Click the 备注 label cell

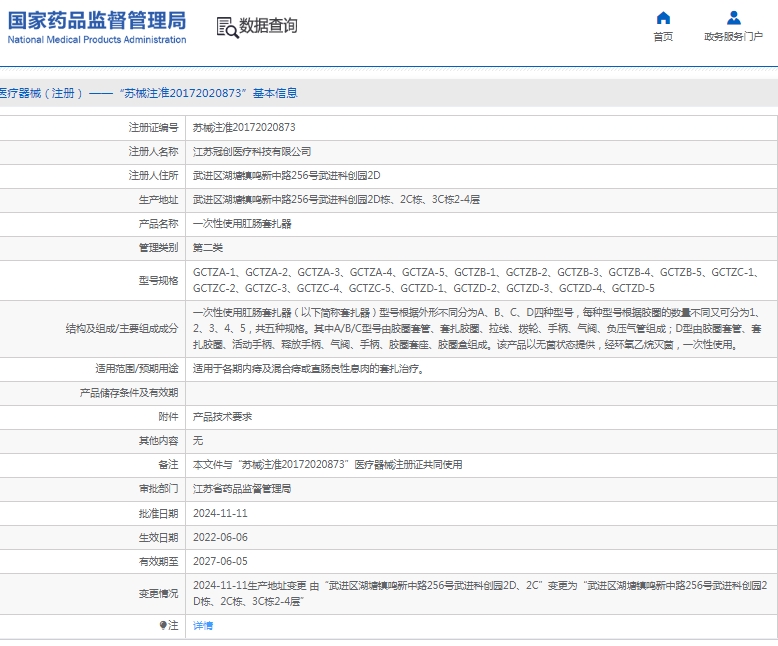92,464
